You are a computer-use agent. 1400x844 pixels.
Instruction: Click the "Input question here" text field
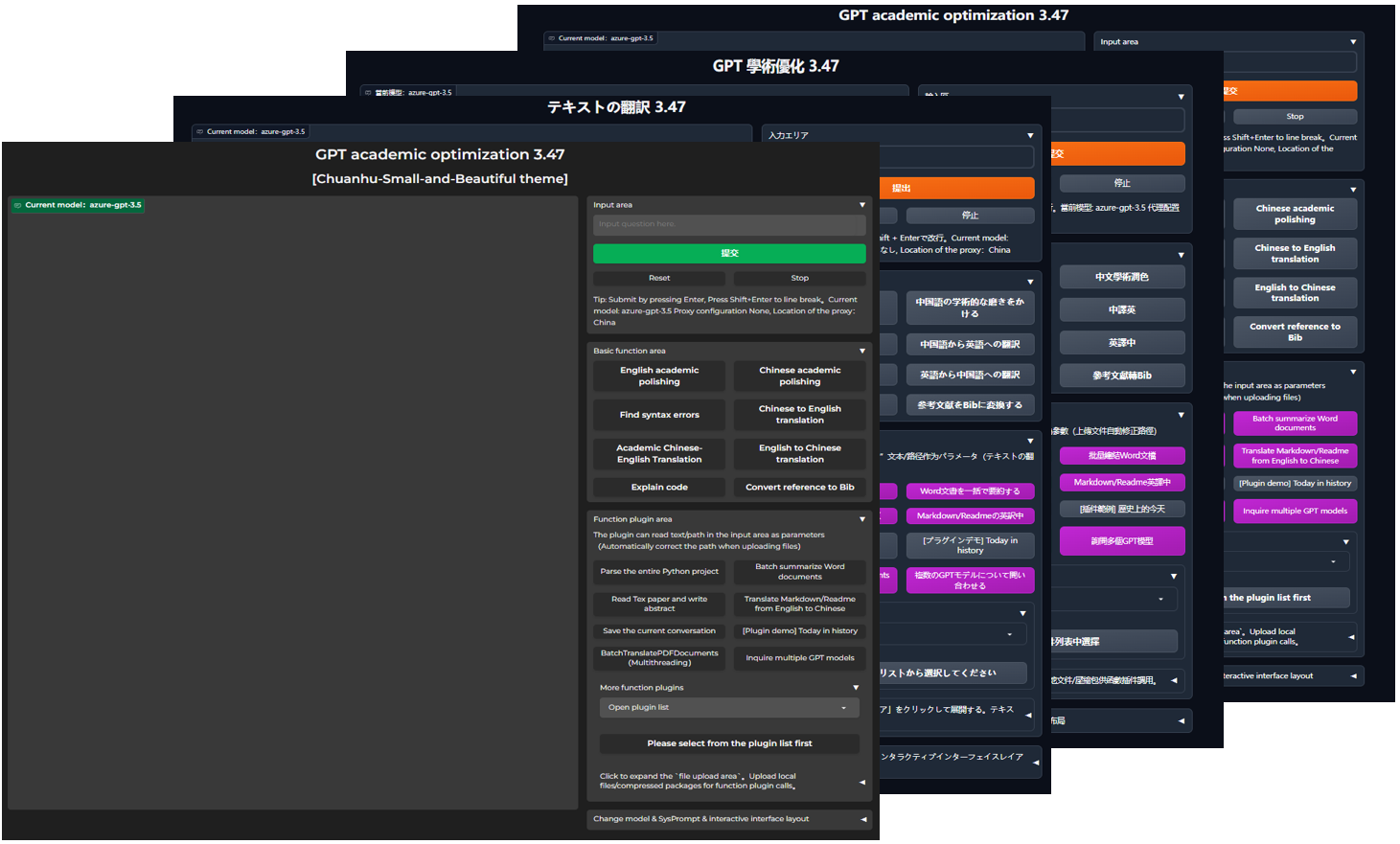click(x=729, y=225)
